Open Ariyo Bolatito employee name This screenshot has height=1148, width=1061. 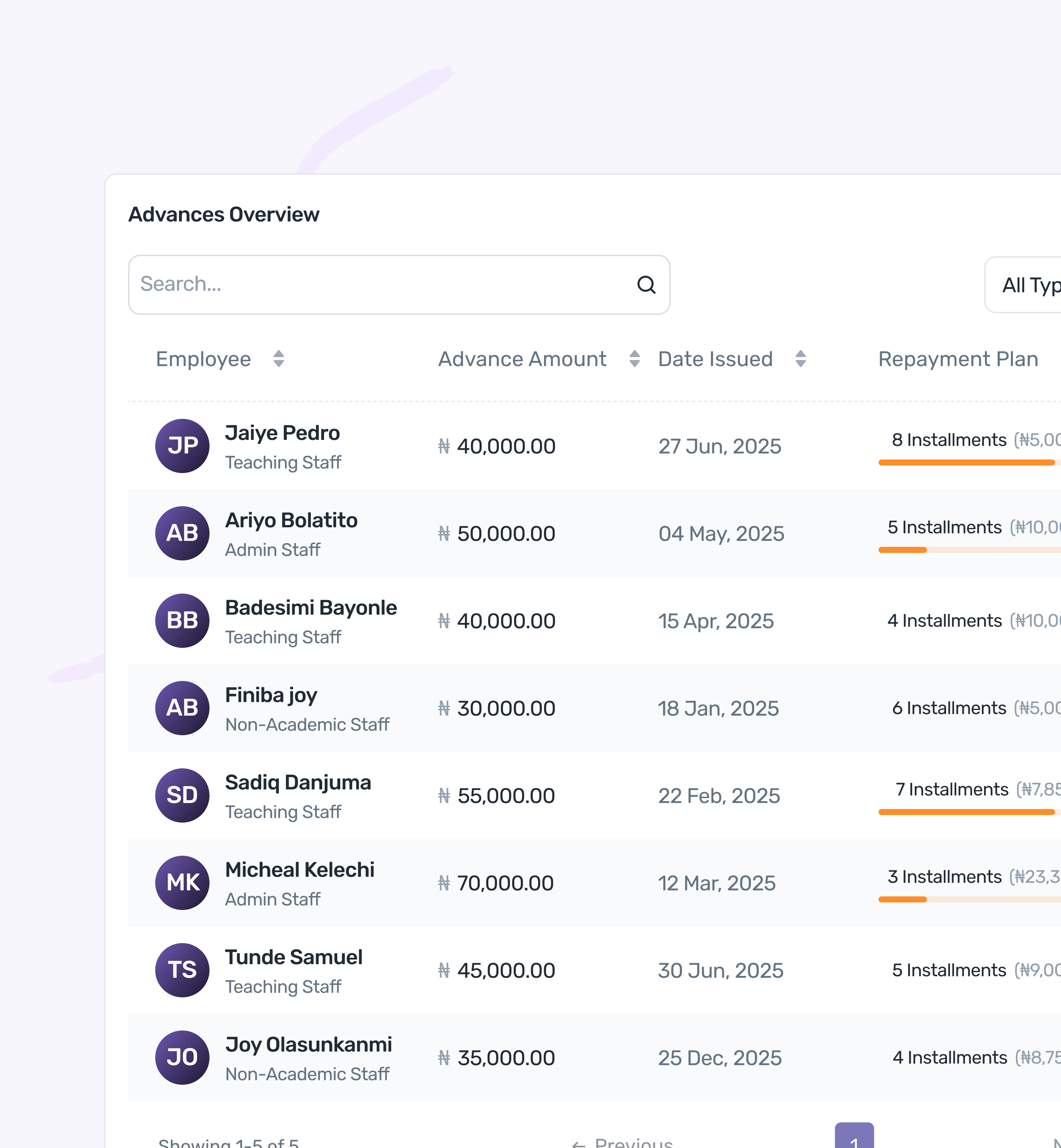291,520
